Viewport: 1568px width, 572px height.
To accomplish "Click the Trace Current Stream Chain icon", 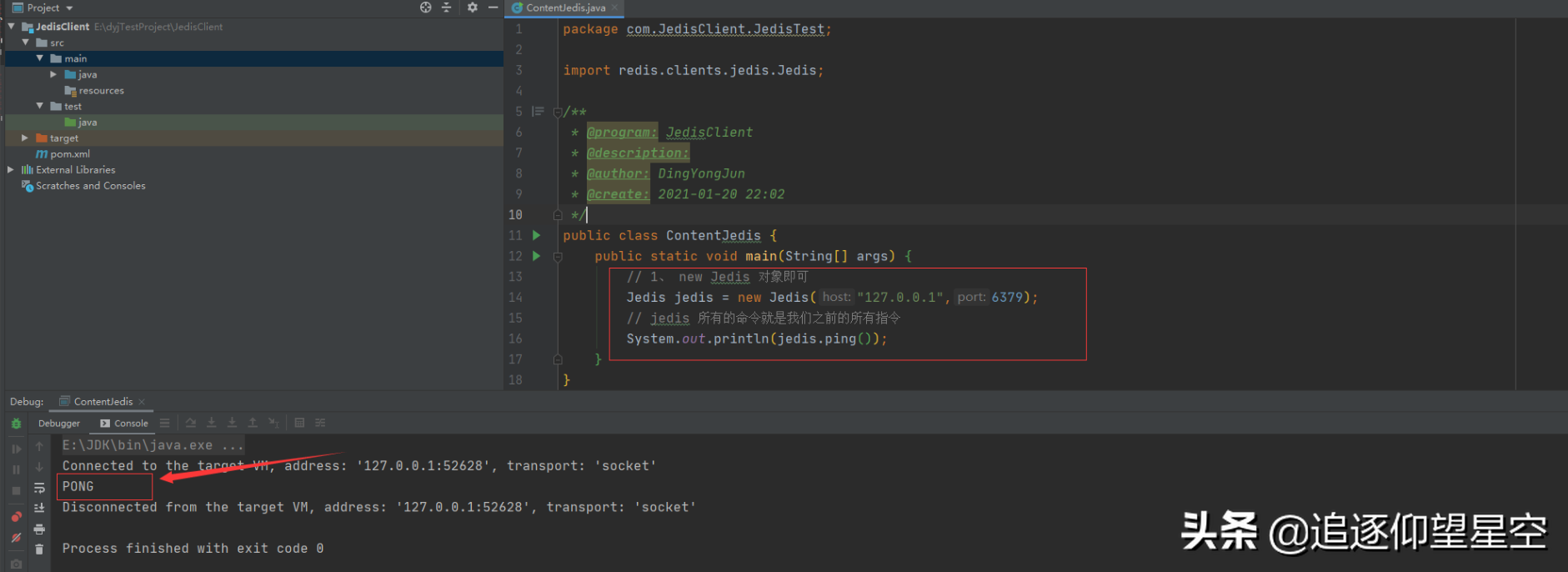I will pos(320,423).
